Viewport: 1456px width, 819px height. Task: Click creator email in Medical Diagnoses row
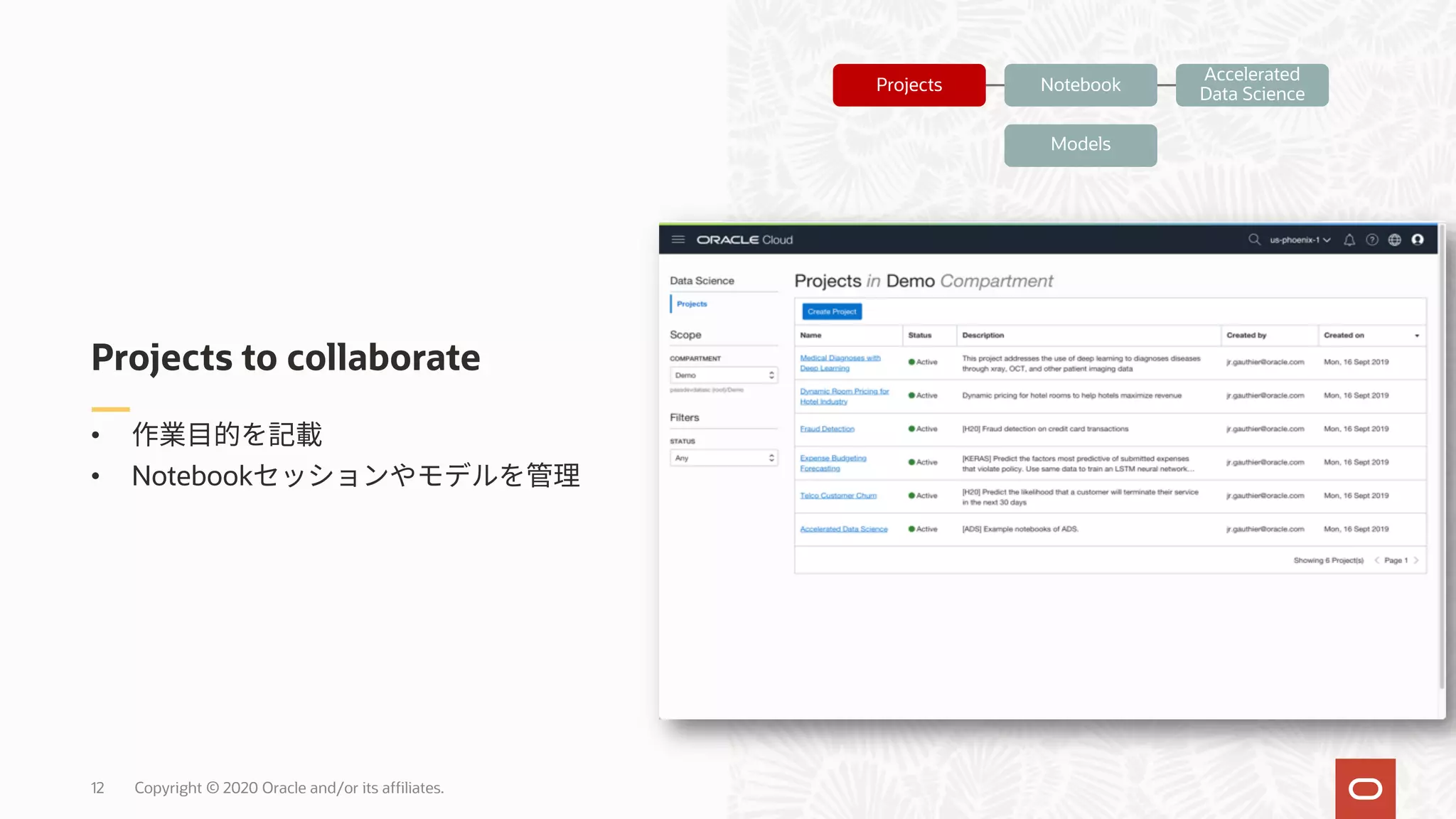[x=1265, y=362]
